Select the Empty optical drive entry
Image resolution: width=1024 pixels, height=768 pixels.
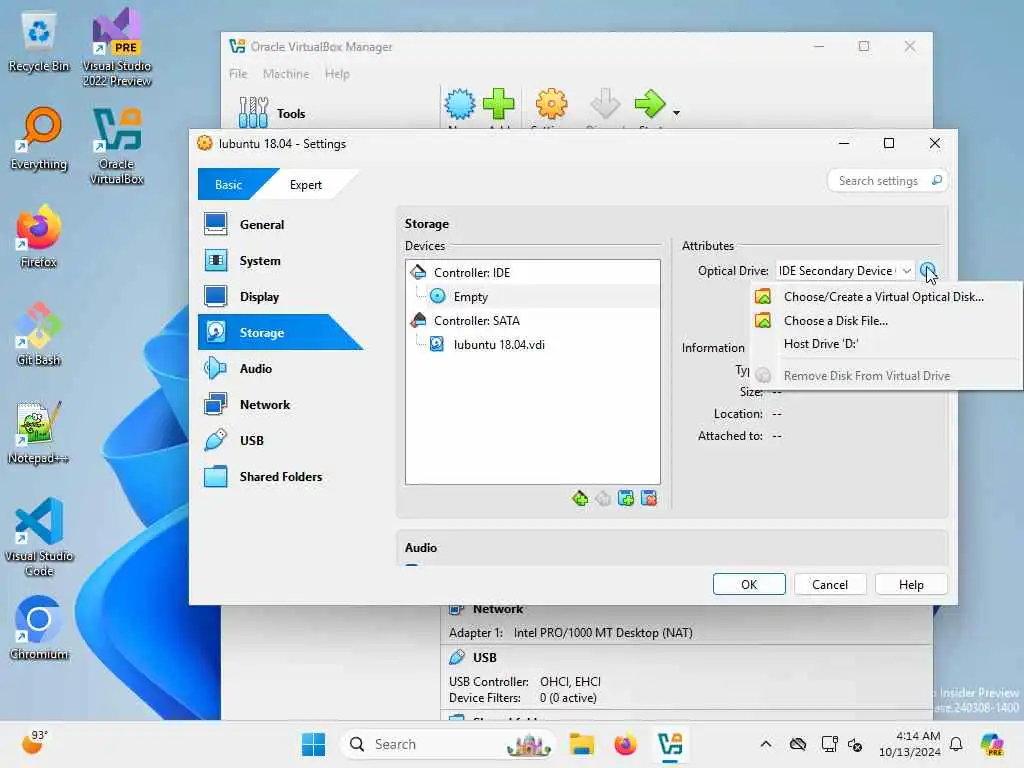[x=533, y=296]
